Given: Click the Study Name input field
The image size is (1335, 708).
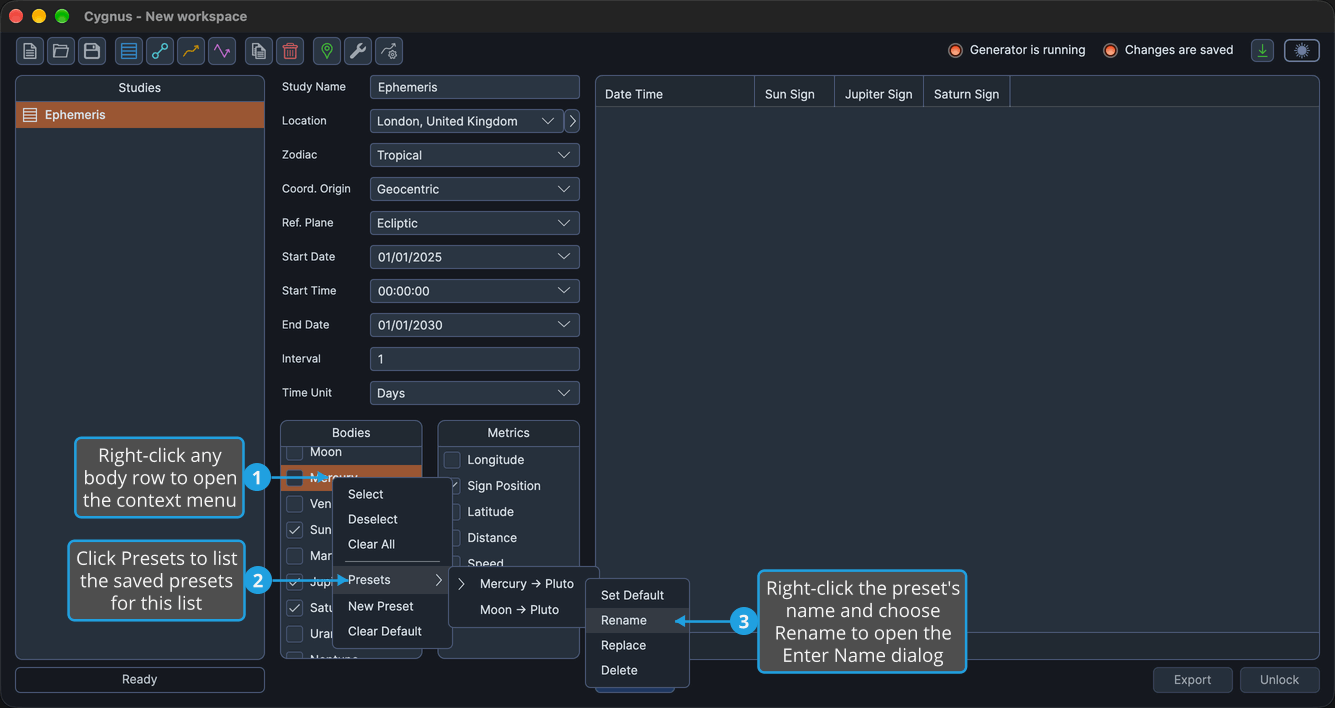Looking at the screenshot, I should (x=475, y=87).
